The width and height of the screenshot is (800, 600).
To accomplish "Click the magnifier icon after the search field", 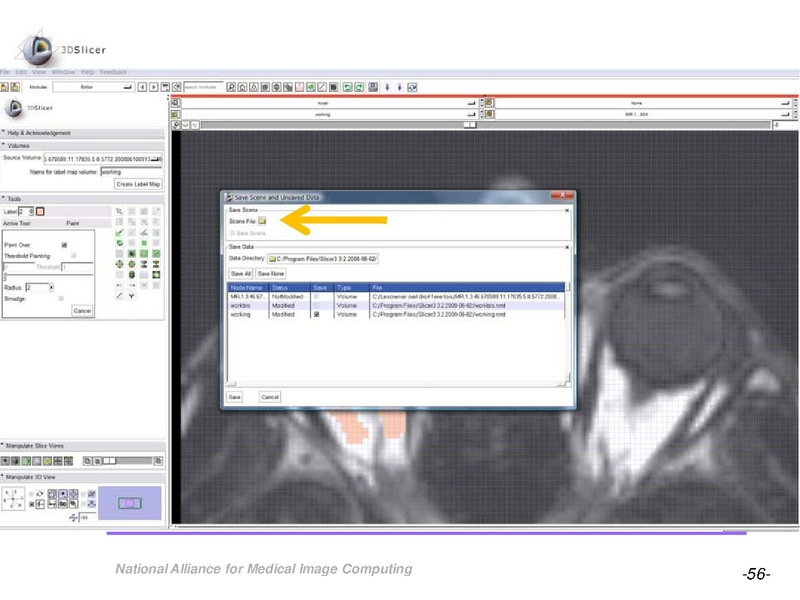I will point(231,87).
